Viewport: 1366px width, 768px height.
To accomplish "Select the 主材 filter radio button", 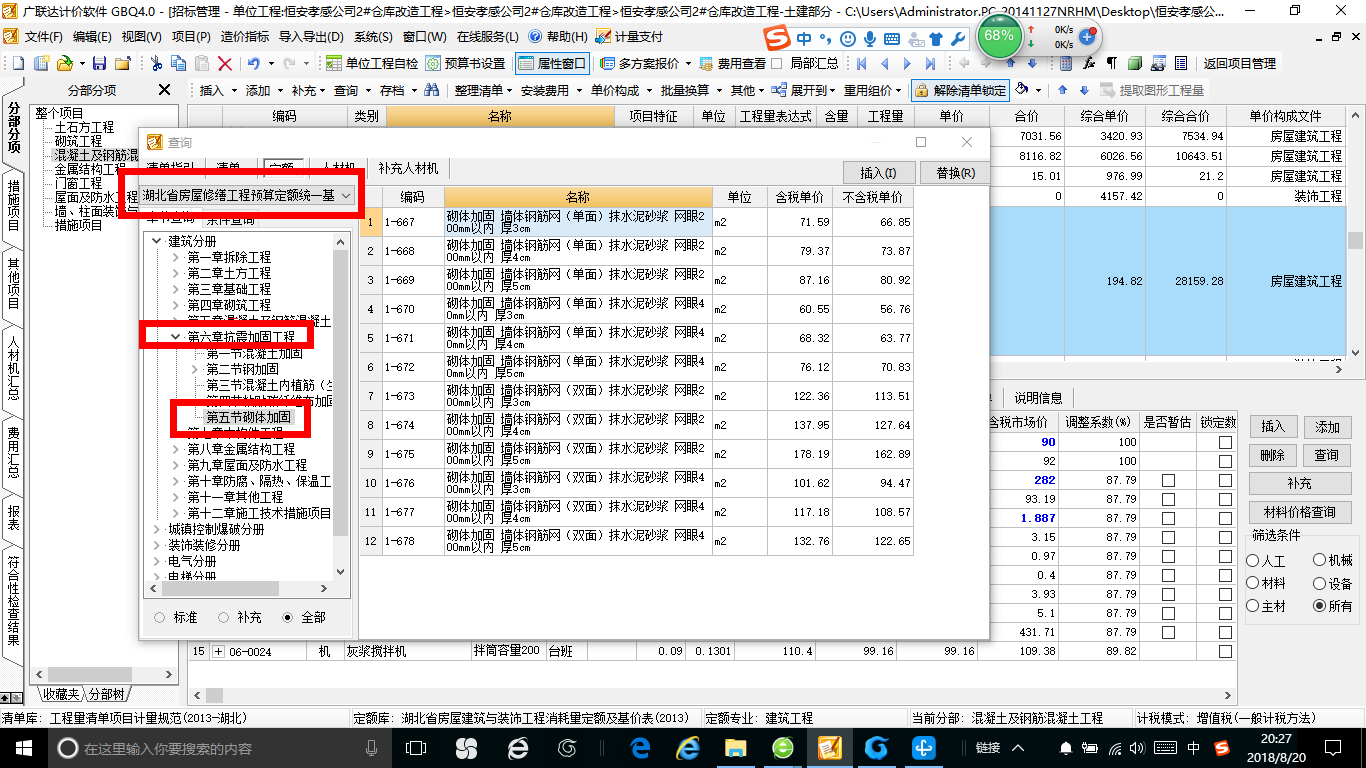I will tap(1253, 606).
